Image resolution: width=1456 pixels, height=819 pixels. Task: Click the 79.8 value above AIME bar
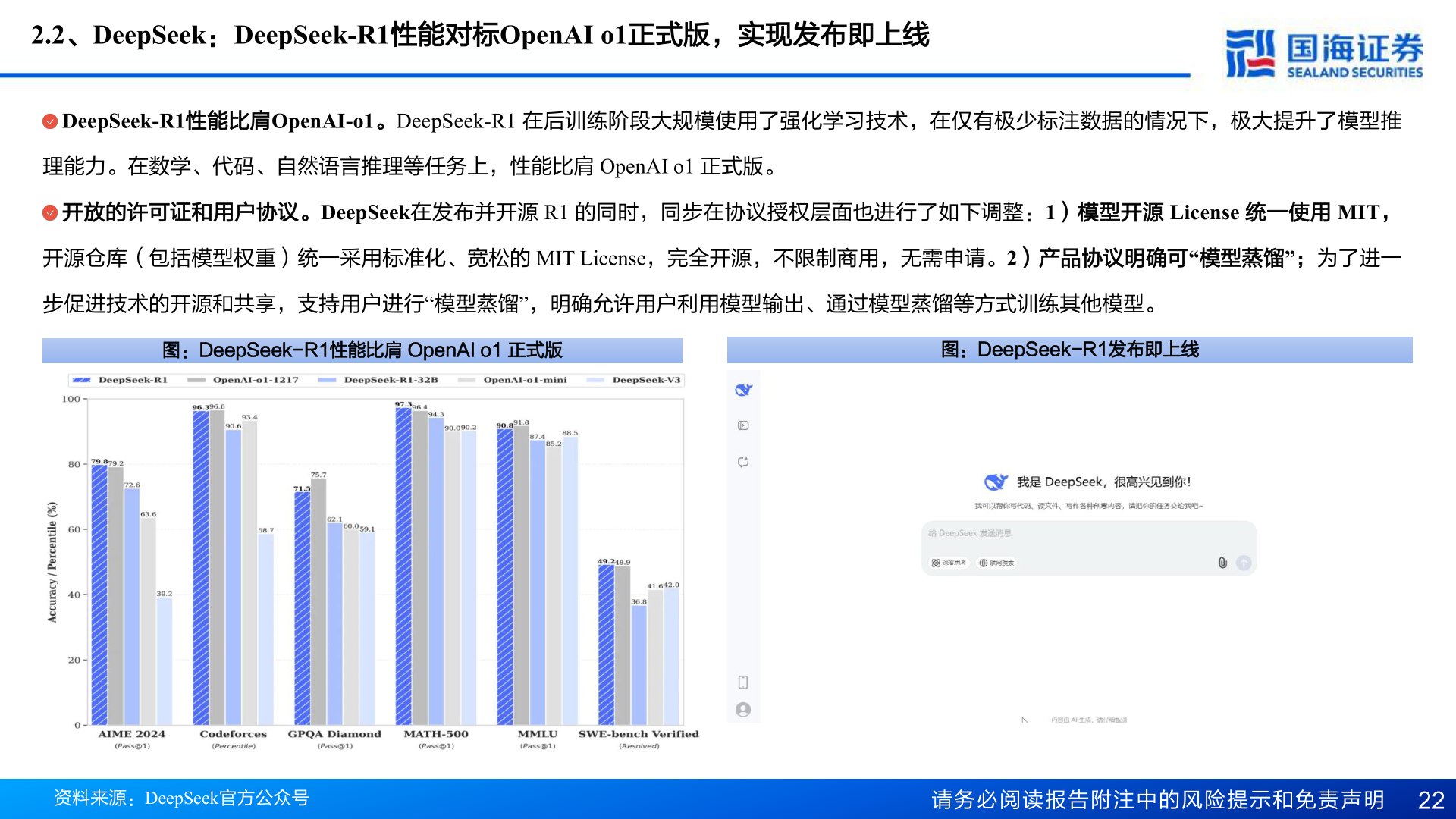[x=99, y=461]
